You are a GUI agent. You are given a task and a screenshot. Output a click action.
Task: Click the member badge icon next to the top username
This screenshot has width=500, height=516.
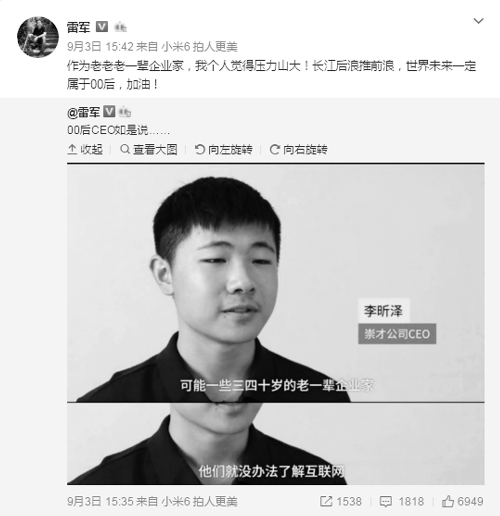pyautogui.click(x=120, y=27)
